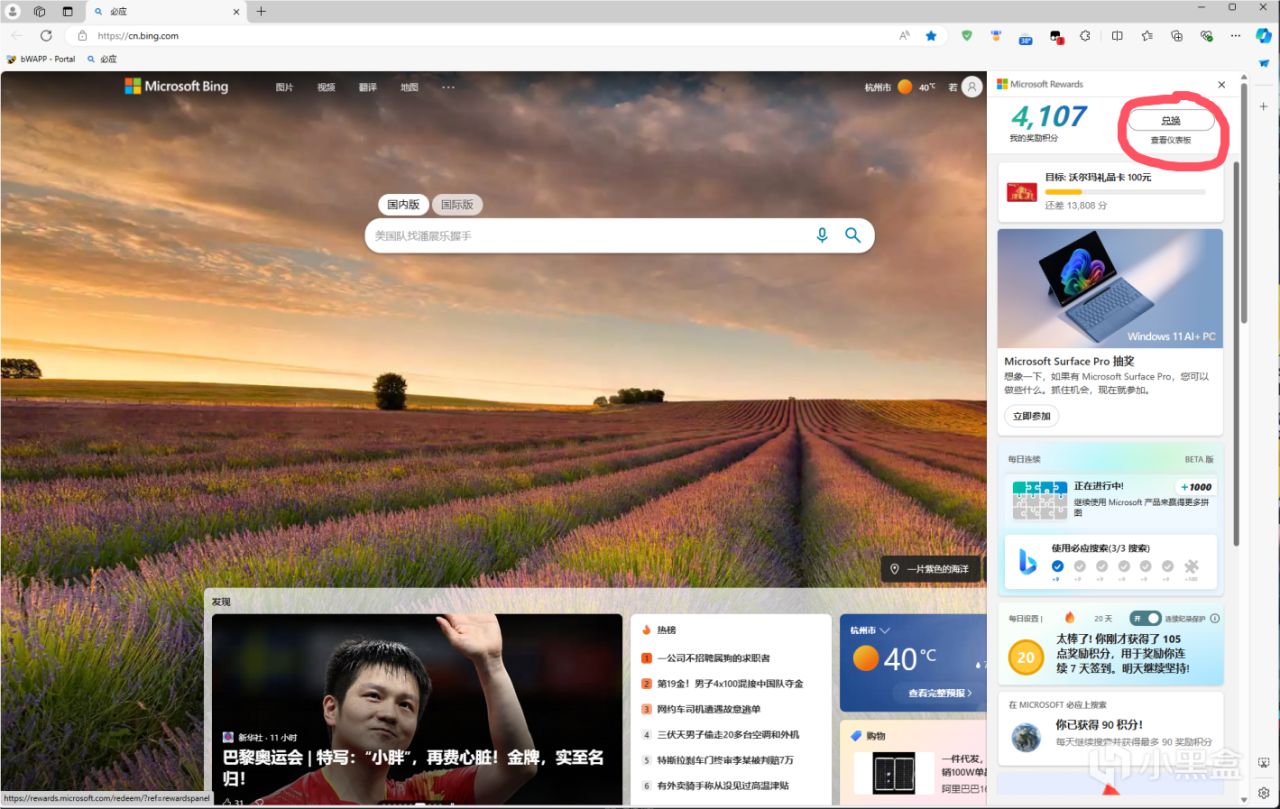
Task: Click the read aloud icon in address bar
Action: pyautogui.click(x=904, y=35)
